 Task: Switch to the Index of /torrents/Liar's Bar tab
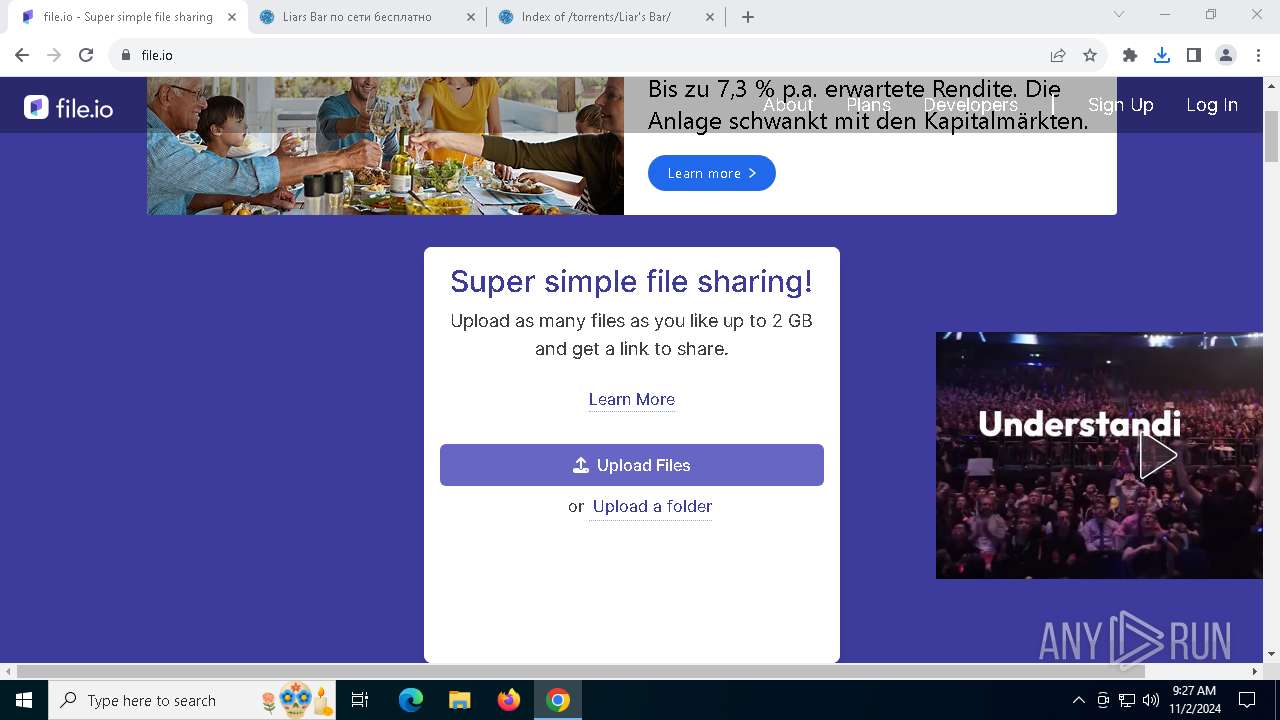pyautogui.click(x=607, y=17)
